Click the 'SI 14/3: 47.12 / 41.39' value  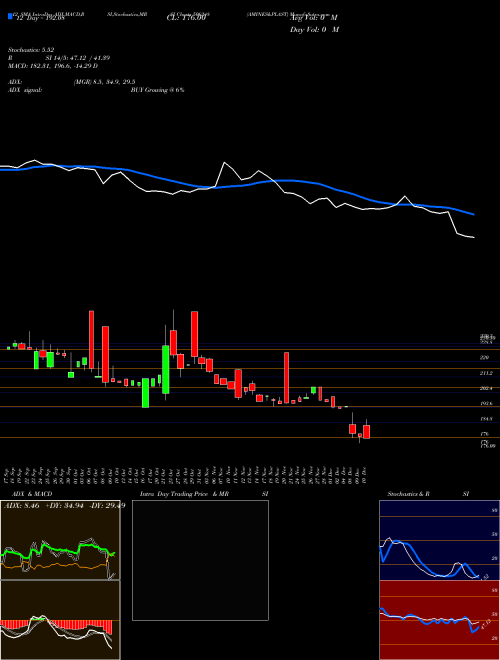click(78, 58)
